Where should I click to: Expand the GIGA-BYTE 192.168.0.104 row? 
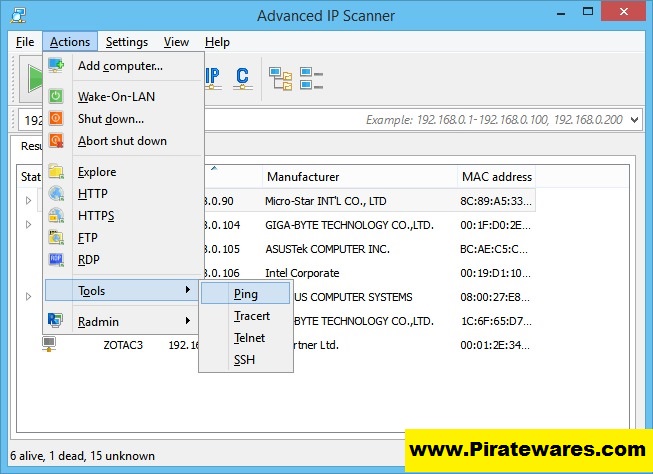28,225
